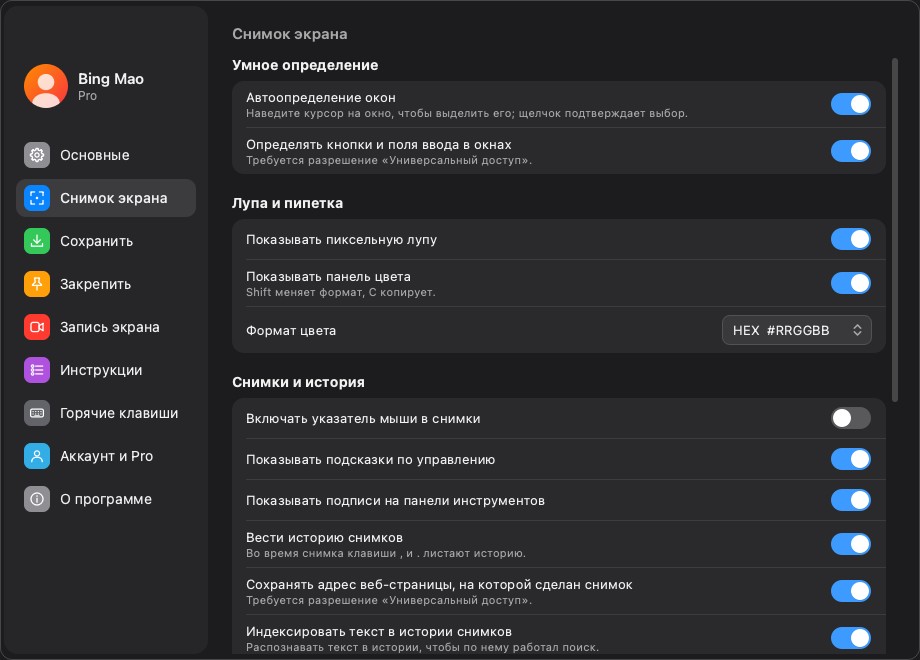Turn off Показывать пиксельную лупу

pos(851,239)
